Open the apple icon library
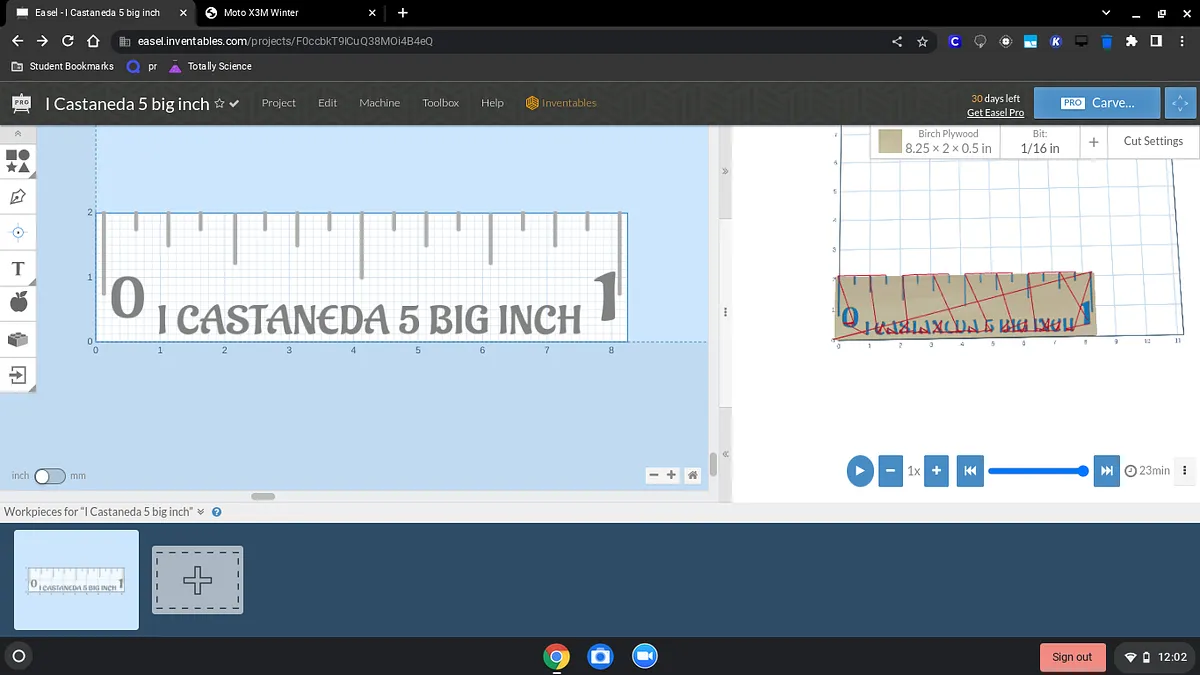 [x=17, y=303]
